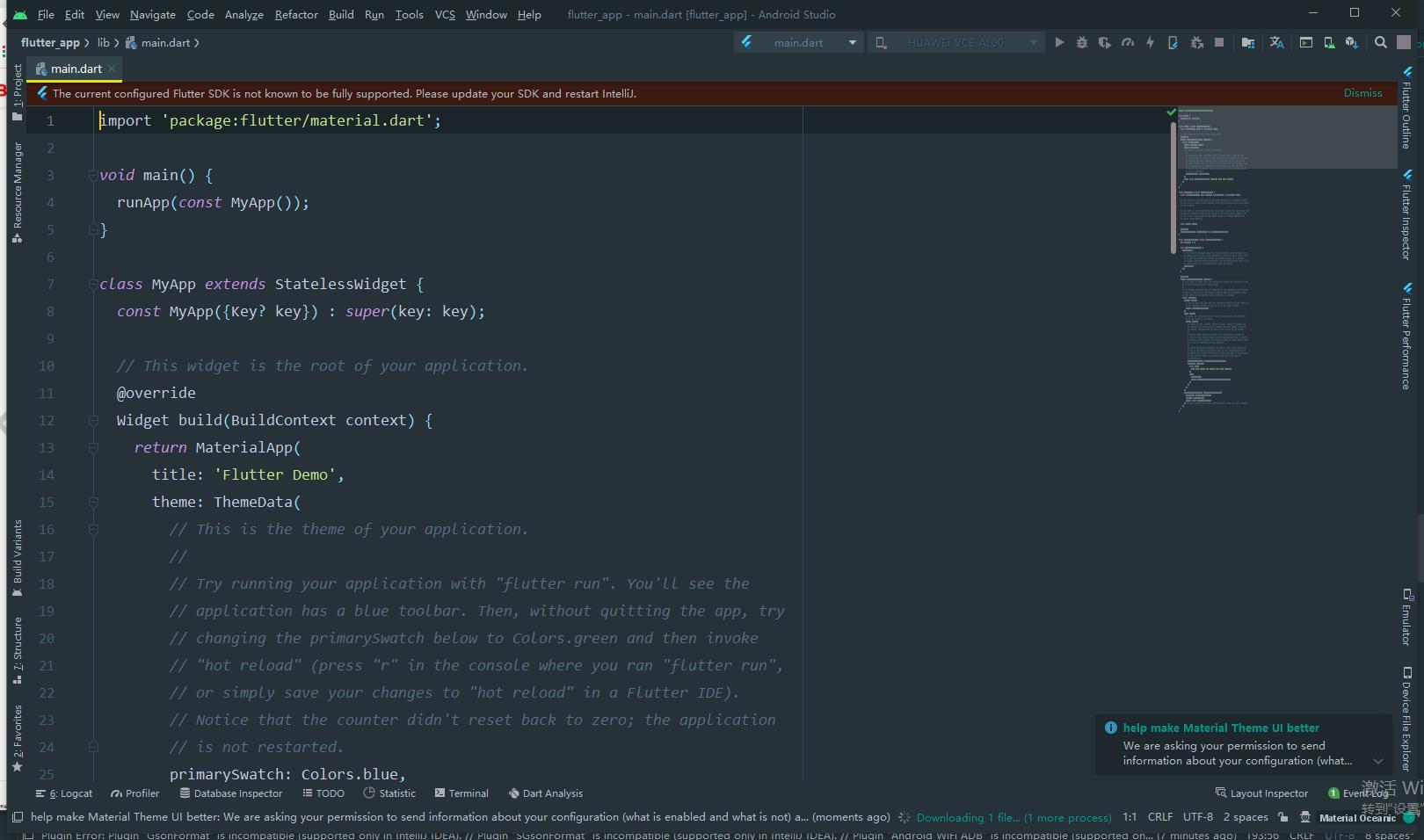The width and height of the screenshot is (1424, 840).
Task: Open the Flutter Outline side panel
Action: coord(1406,107)
